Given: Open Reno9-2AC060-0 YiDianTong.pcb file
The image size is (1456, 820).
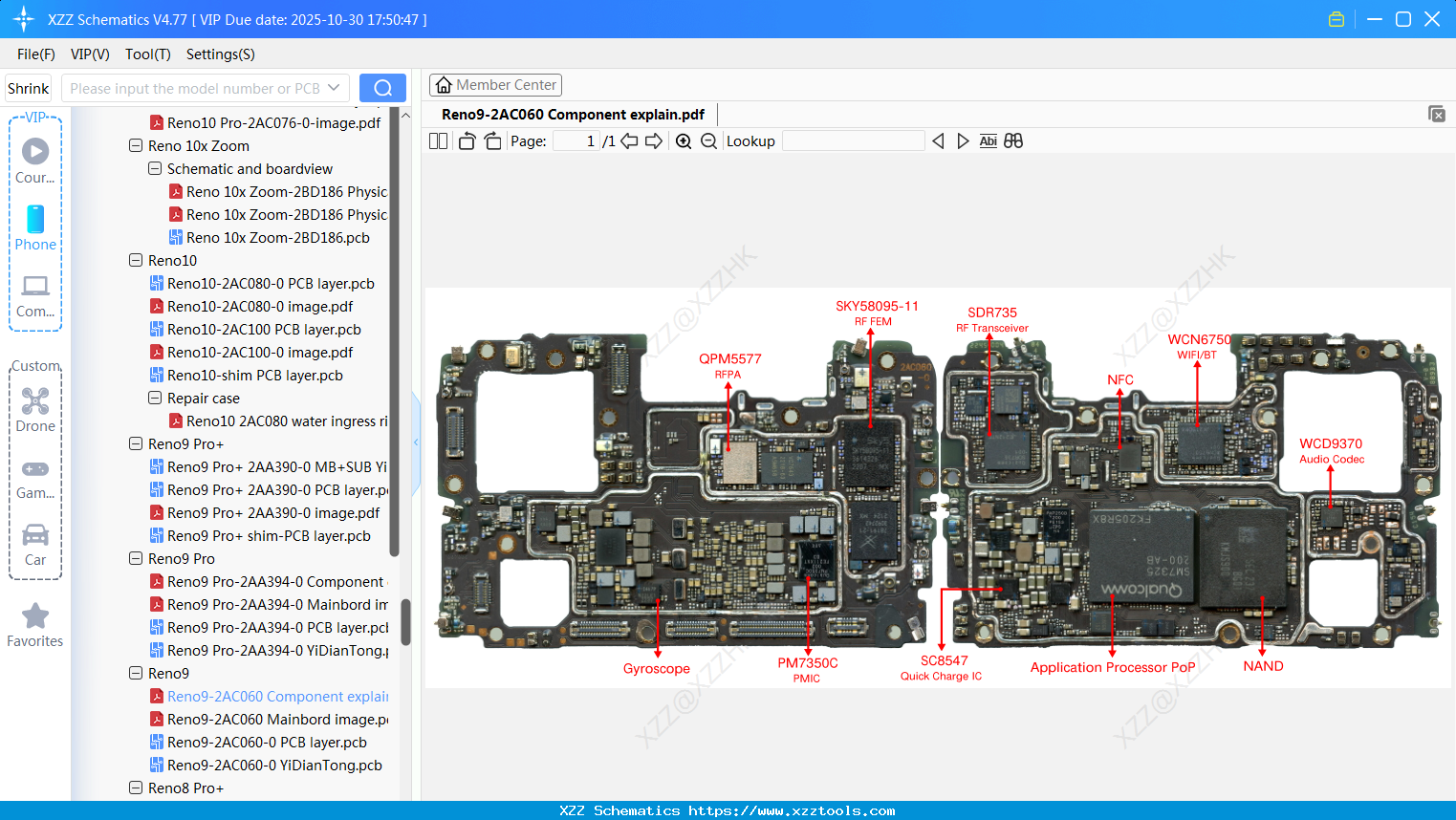Looking at the screenshot, I should coord(266,766).
